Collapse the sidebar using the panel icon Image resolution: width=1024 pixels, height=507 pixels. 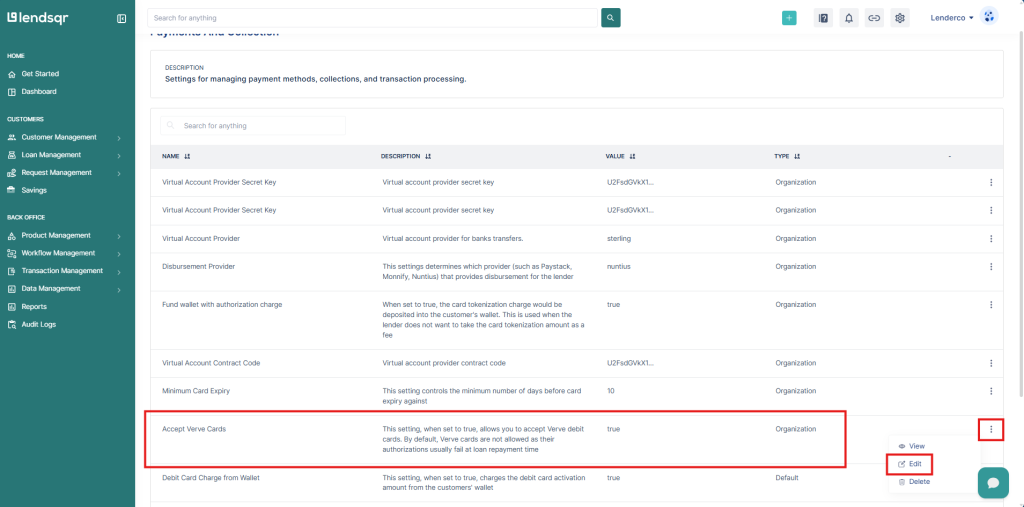121,18
